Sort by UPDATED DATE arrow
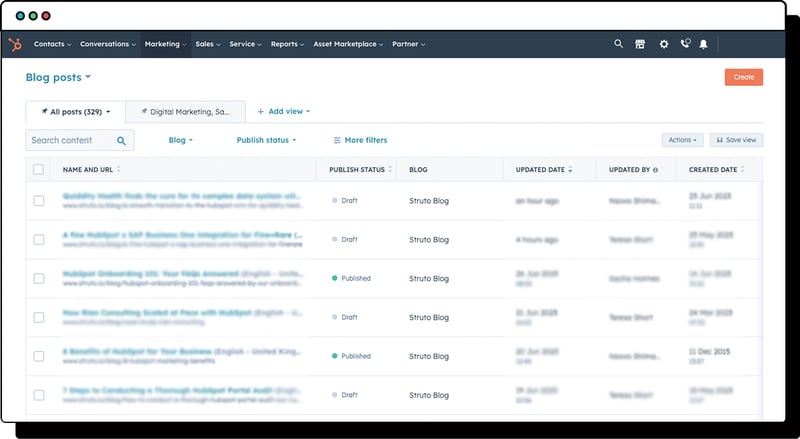 tap(570, 169)
